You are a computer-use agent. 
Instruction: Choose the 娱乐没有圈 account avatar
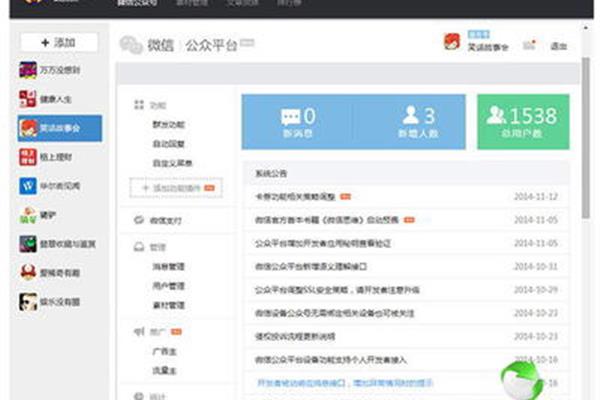click(28, 302)
